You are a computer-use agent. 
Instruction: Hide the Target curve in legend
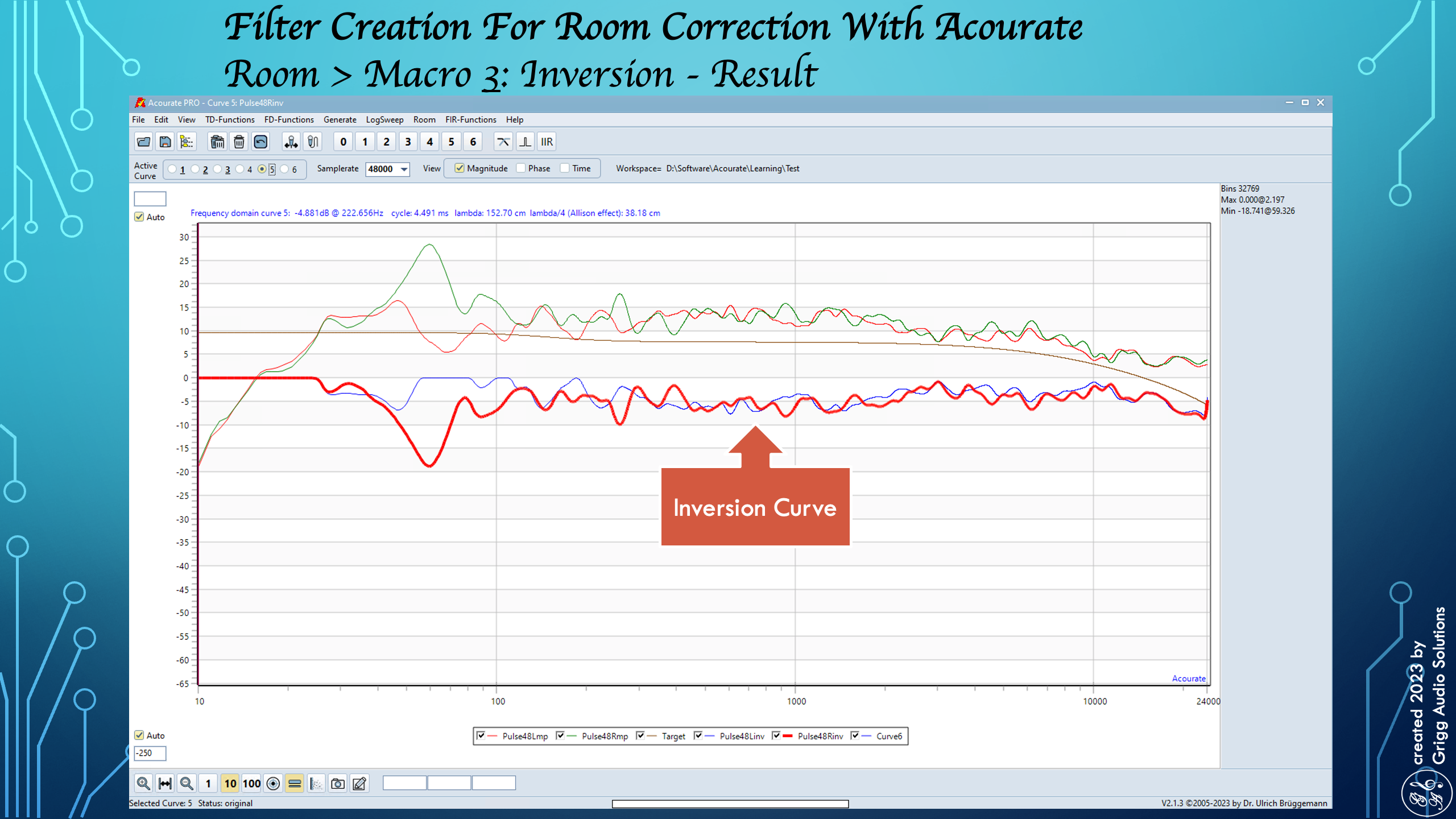tap(640, 735)
